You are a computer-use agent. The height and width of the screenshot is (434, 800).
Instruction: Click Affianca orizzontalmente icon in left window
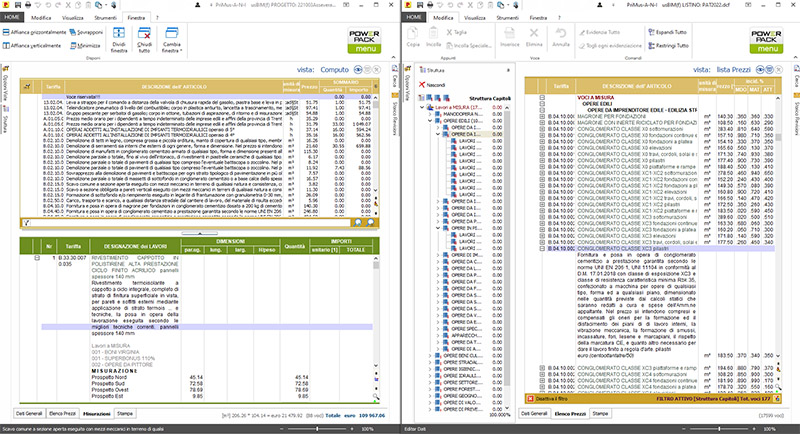[x=6, y=32]
